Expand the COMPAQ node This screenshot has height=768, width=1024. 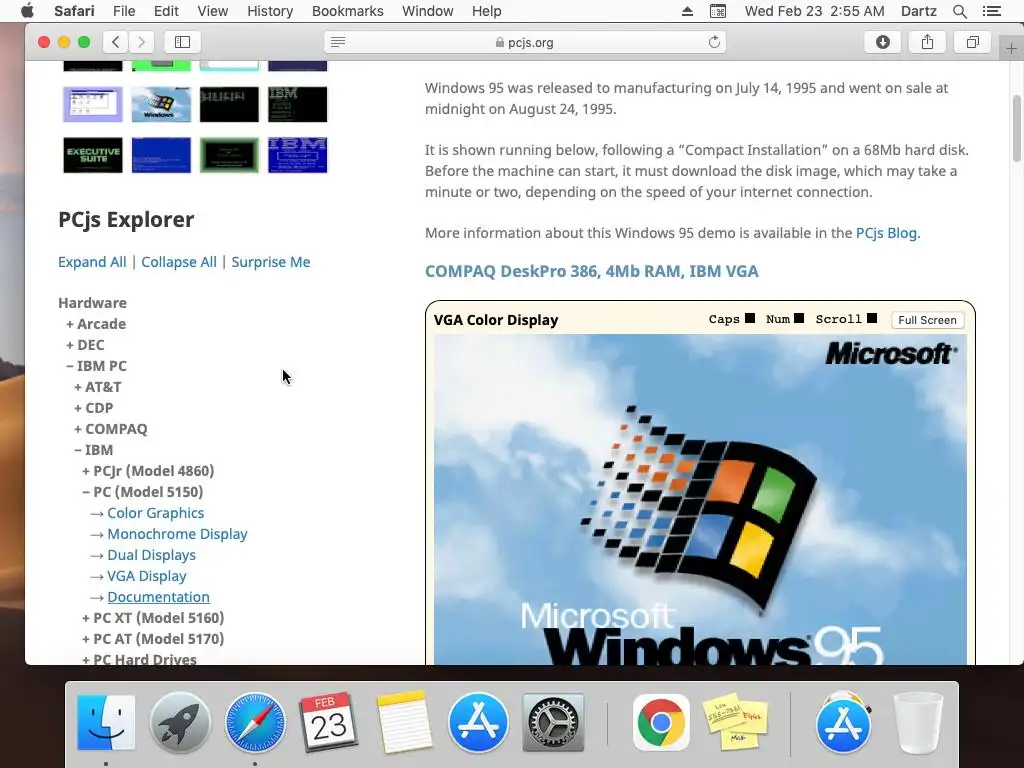(x=110, y=429)
